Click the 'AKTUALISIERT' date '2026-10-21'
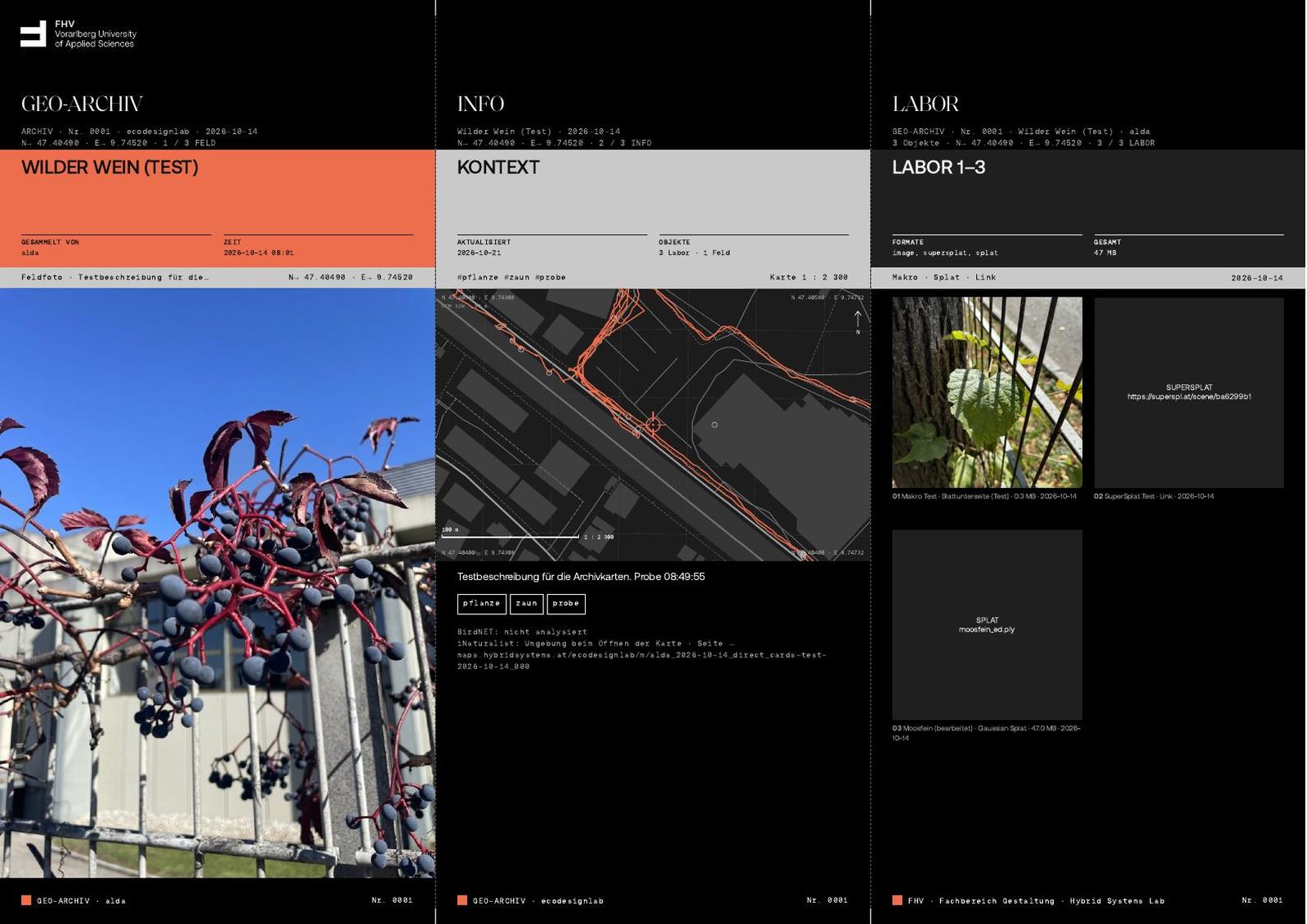The image size is (1307, 924). [479, 252]
